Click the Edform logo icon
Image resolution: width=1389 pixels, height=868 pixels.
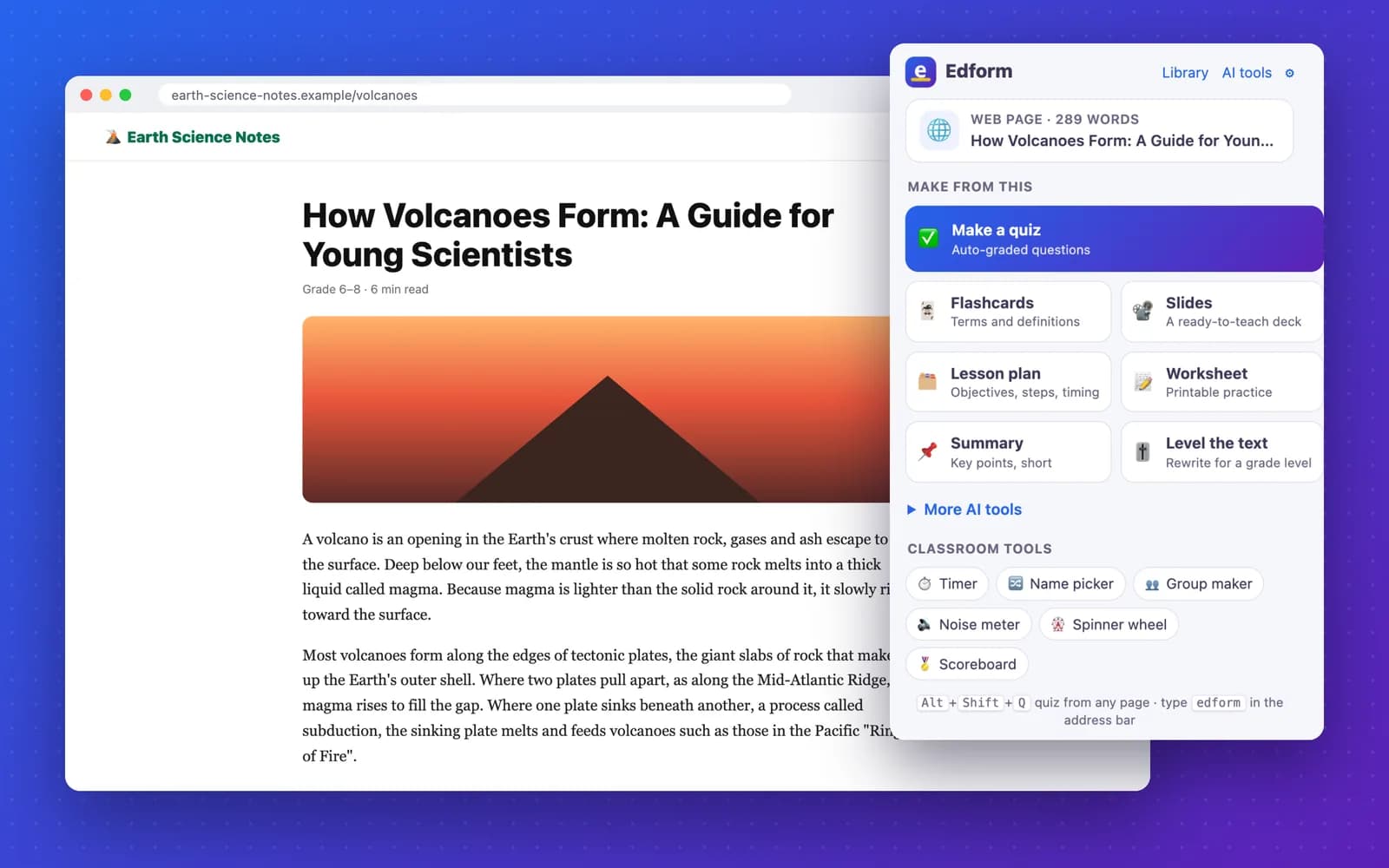(920, 72)
